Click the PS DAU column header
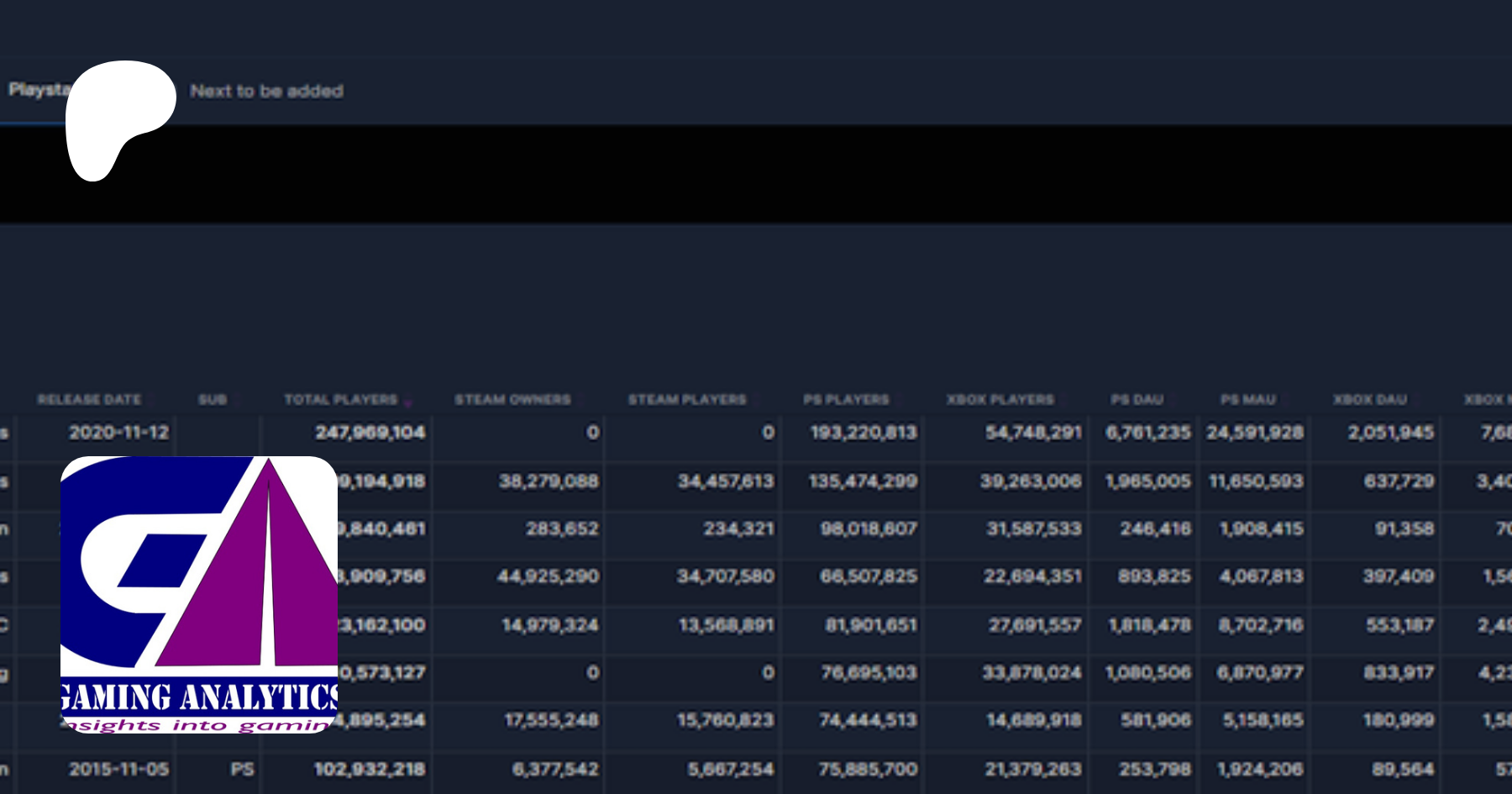Viewport: 1512px width, 794px height. tap(1137, 399)
